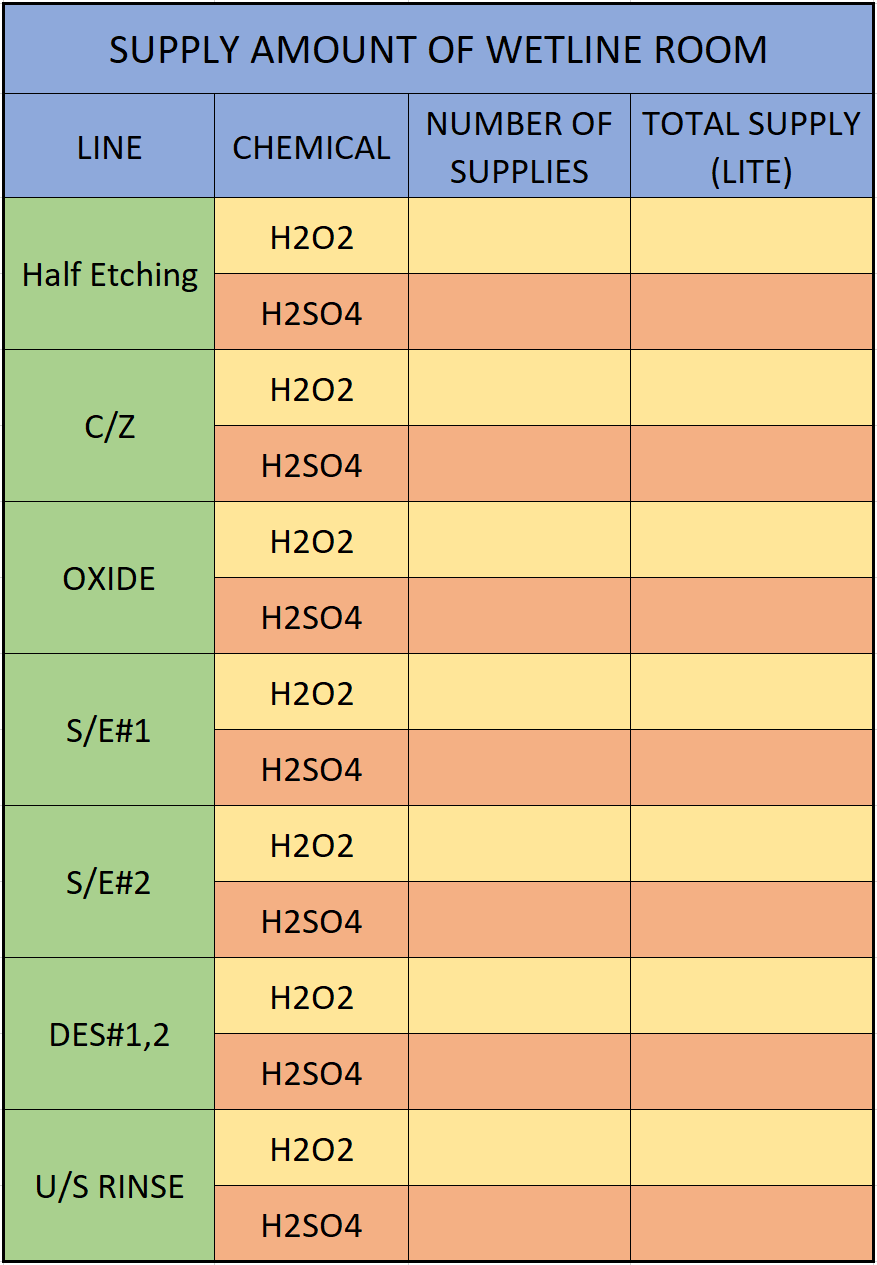Click the S/E#2 line cell
The image size is (877, 1265).
[109, 882]
